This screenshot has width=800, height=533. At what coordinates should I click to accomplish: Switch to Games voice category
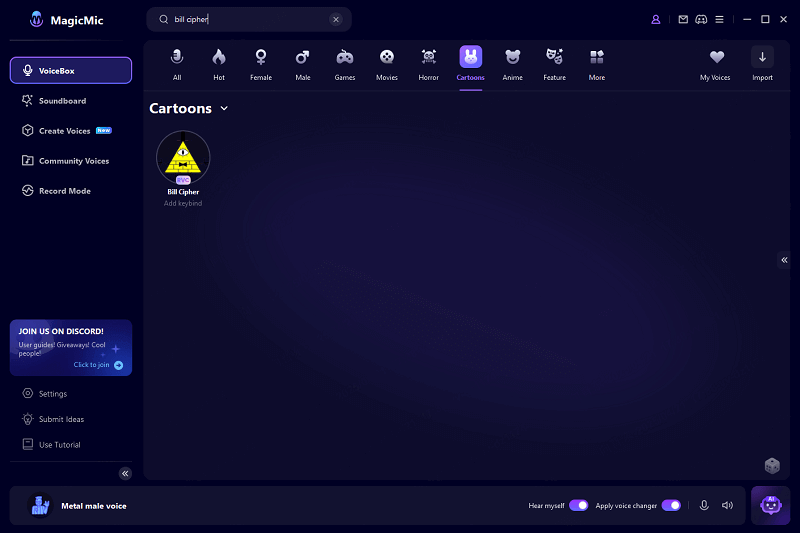pyautogui.click(x=345, y=65)
